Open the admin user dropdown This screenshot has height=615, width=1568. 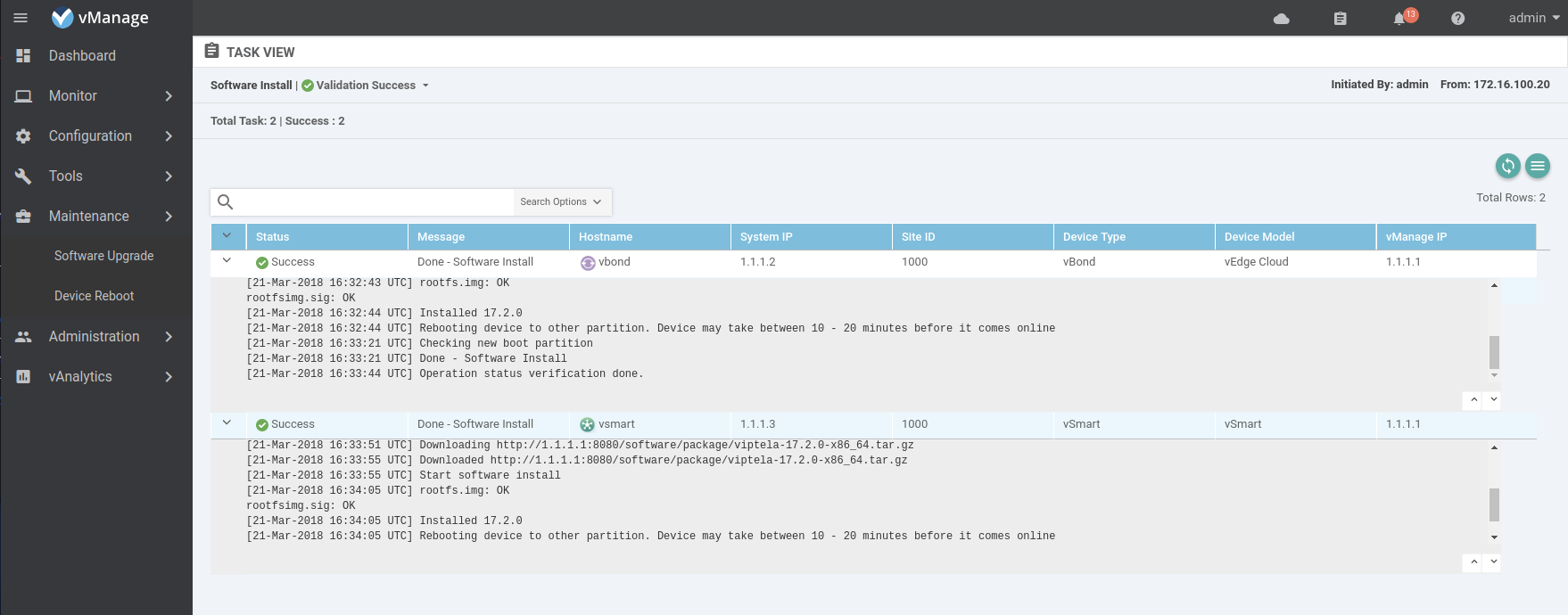[x=1533, y=18]
